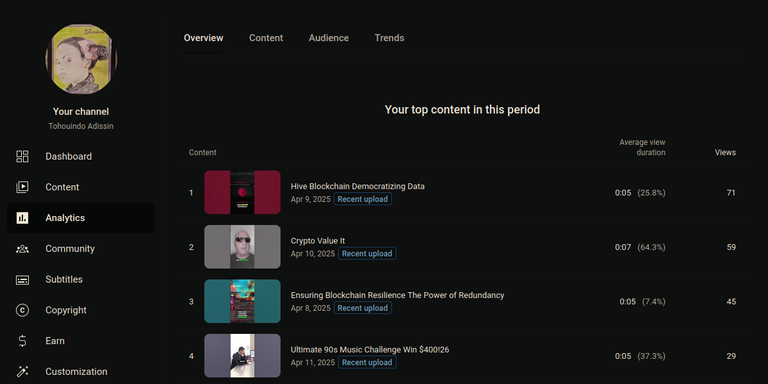Click the Copyright circle-C icon
Screen dimensions: 768x384
pos(22,310)
